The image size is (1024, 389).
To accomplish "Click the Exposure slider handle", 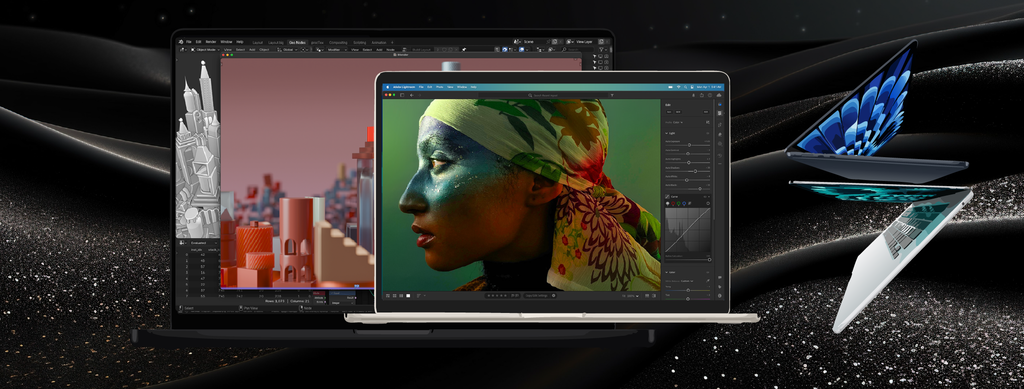I will (689, 145).
